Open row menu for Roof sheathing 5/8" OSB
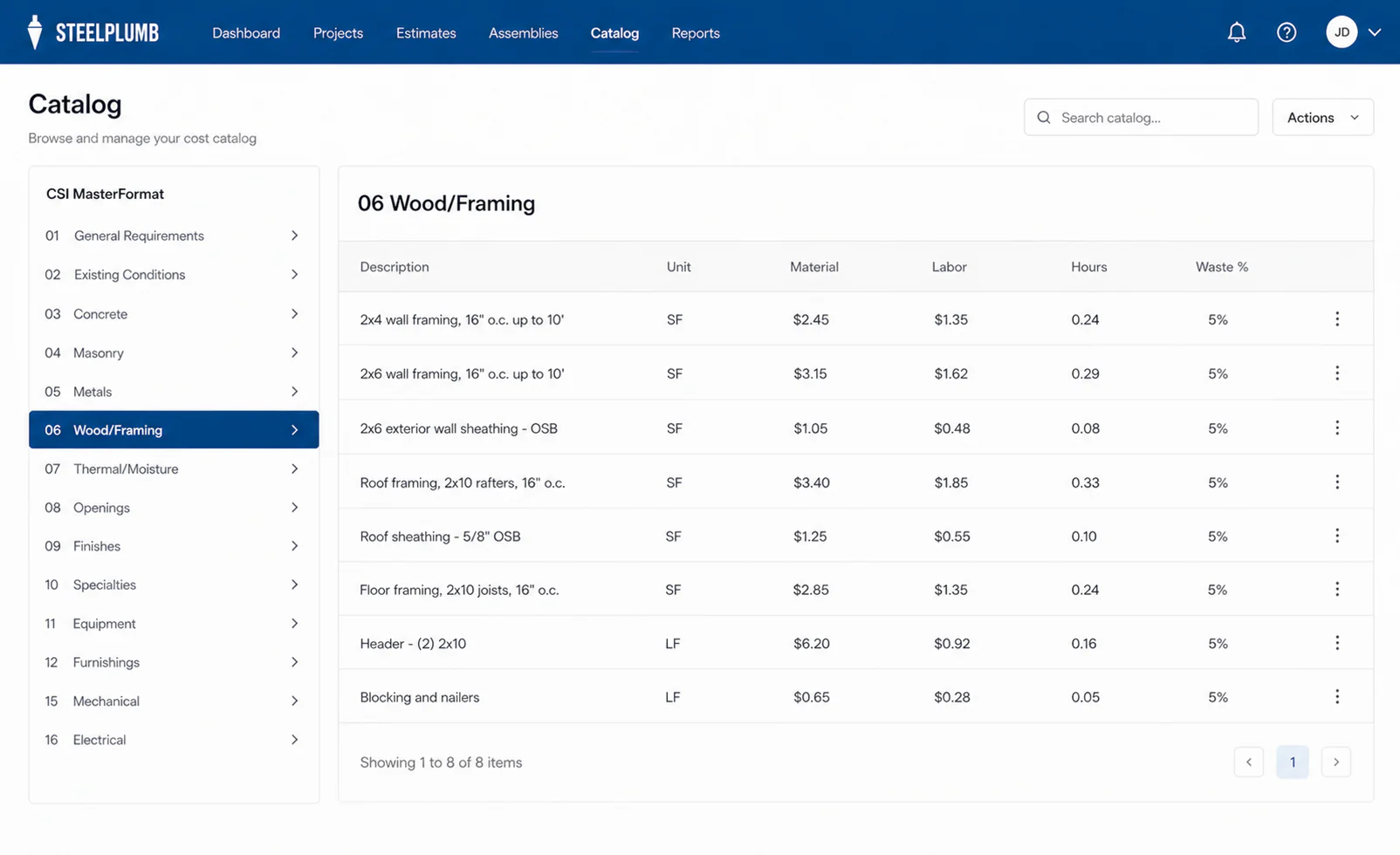1400x855 pixels. [1336, 536]
